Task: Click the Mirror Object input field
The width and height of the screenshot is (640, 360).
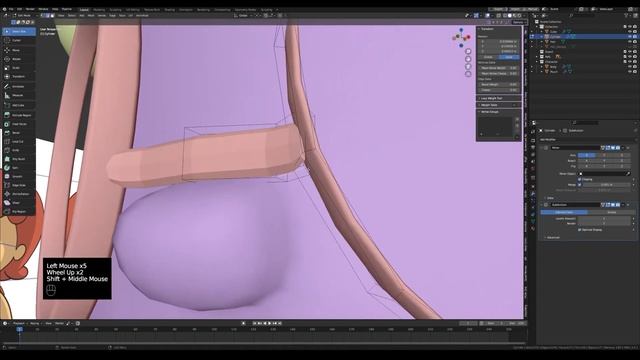Action: coord(604,173)
